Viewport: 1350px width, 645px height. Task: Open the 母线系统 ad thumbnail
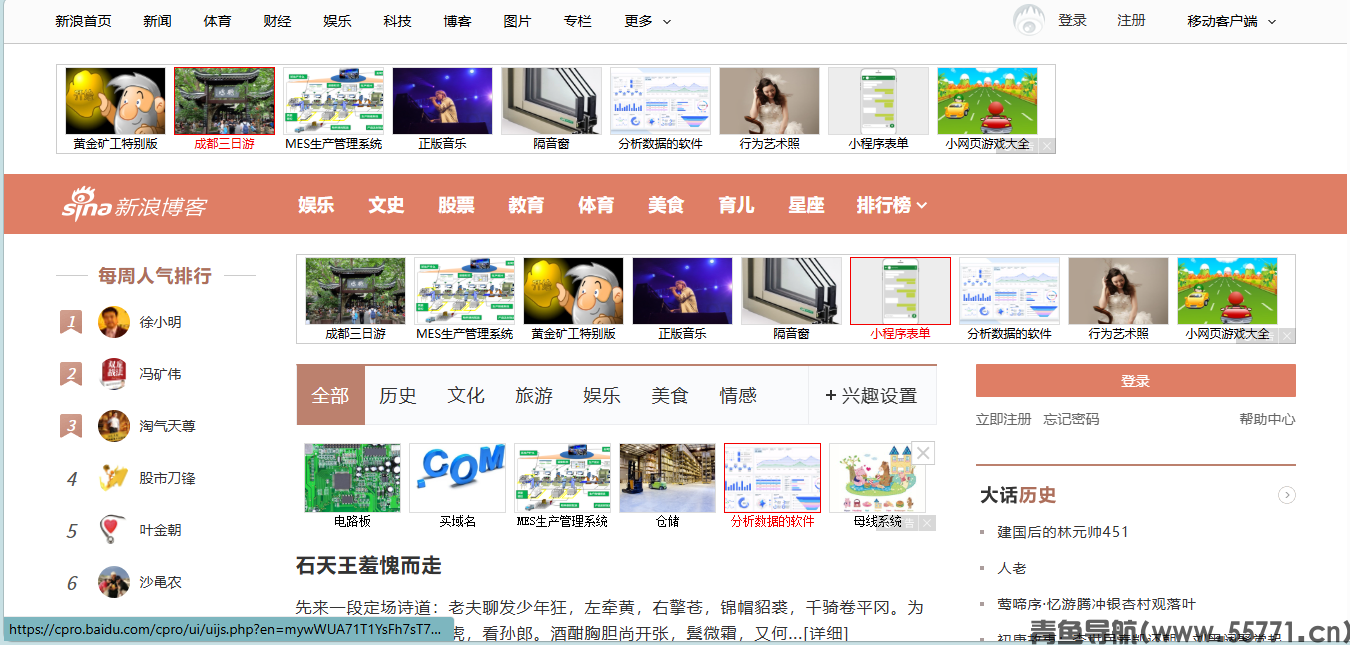tap(877, 486)
